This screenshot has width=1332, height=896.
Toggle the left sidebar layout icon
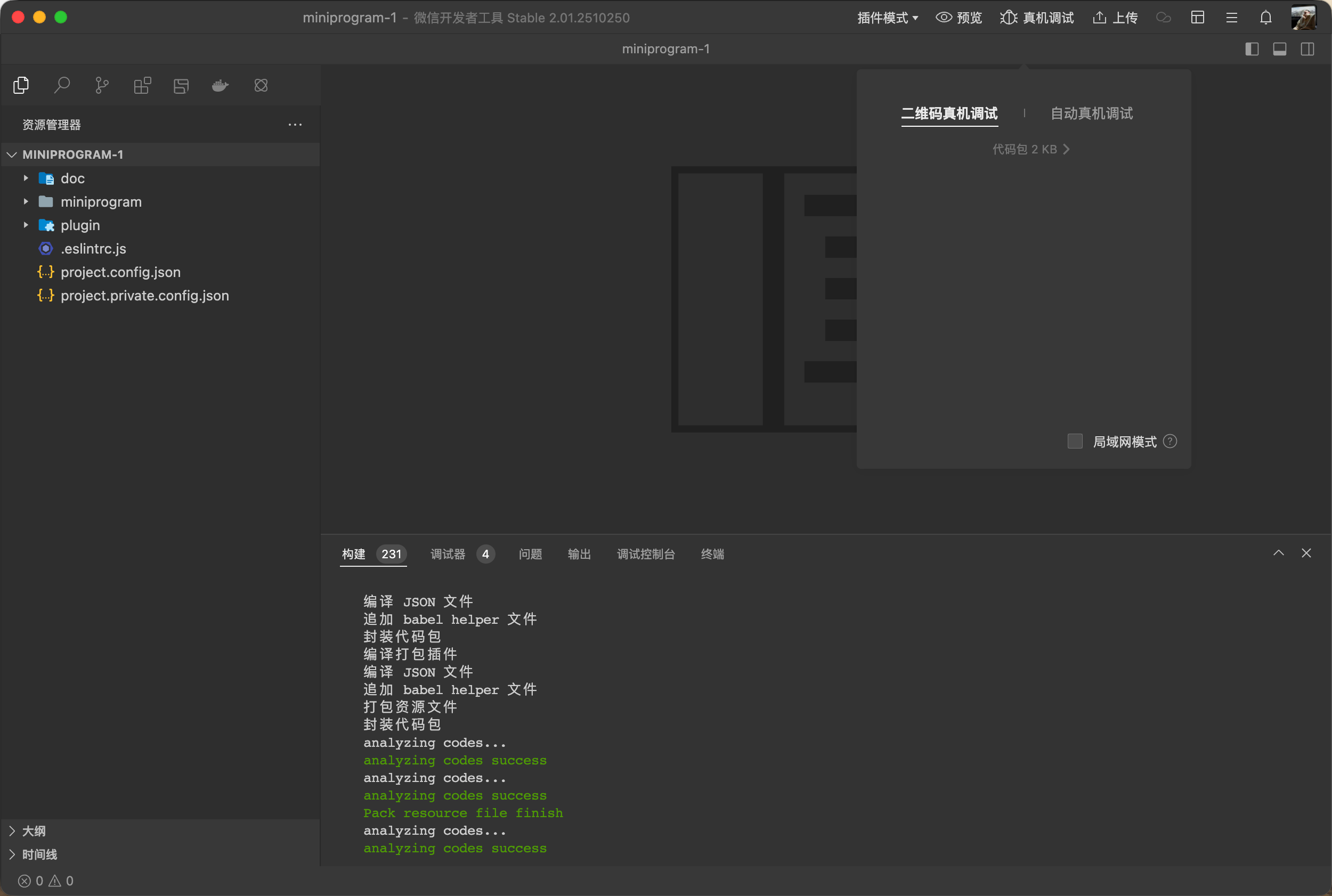tap(1252, 49)
